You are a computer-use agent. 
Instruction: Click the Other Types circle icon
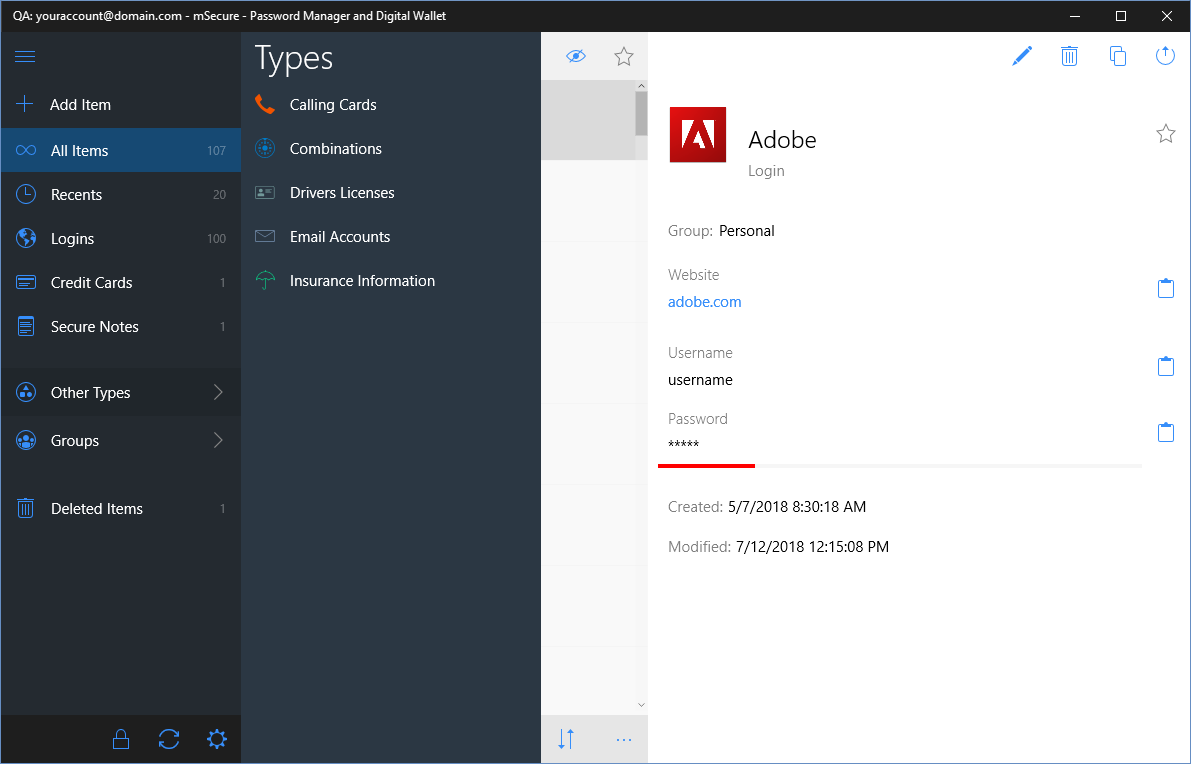click(26, 393)
